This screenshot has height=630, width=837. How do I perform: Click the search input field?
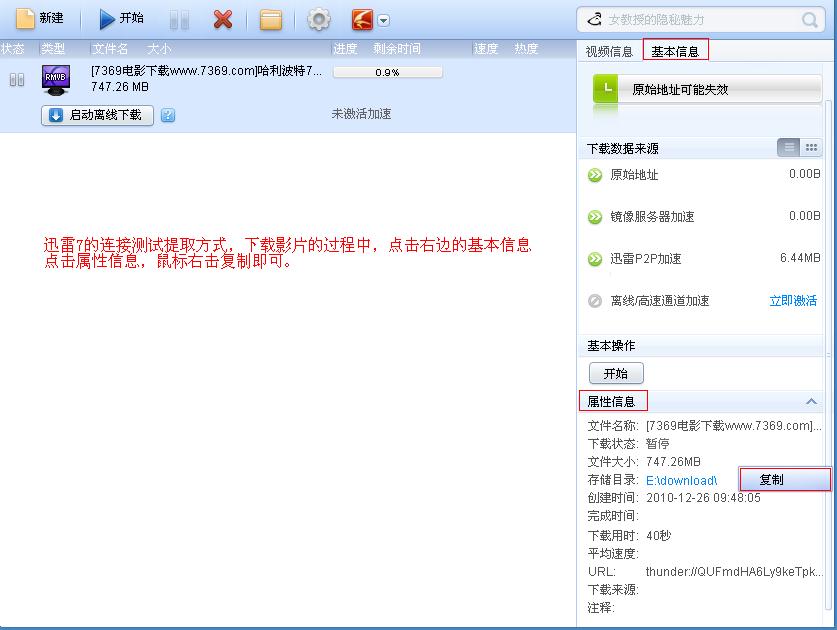point(701,20)
